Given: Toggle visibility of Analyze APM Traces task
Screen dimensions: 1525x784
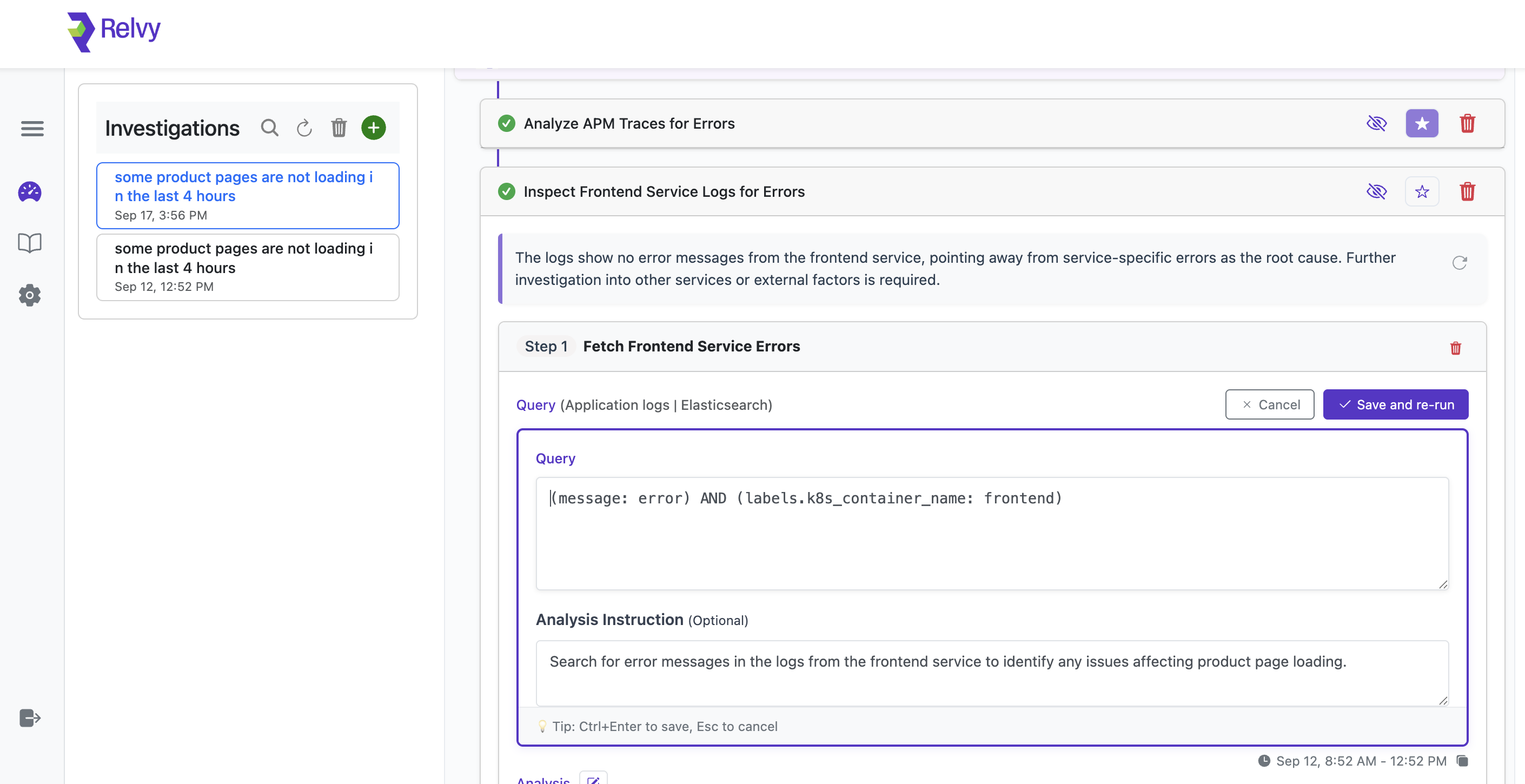Looking at the screenshot, I should pyautogui.click(x=1376, y=124).
